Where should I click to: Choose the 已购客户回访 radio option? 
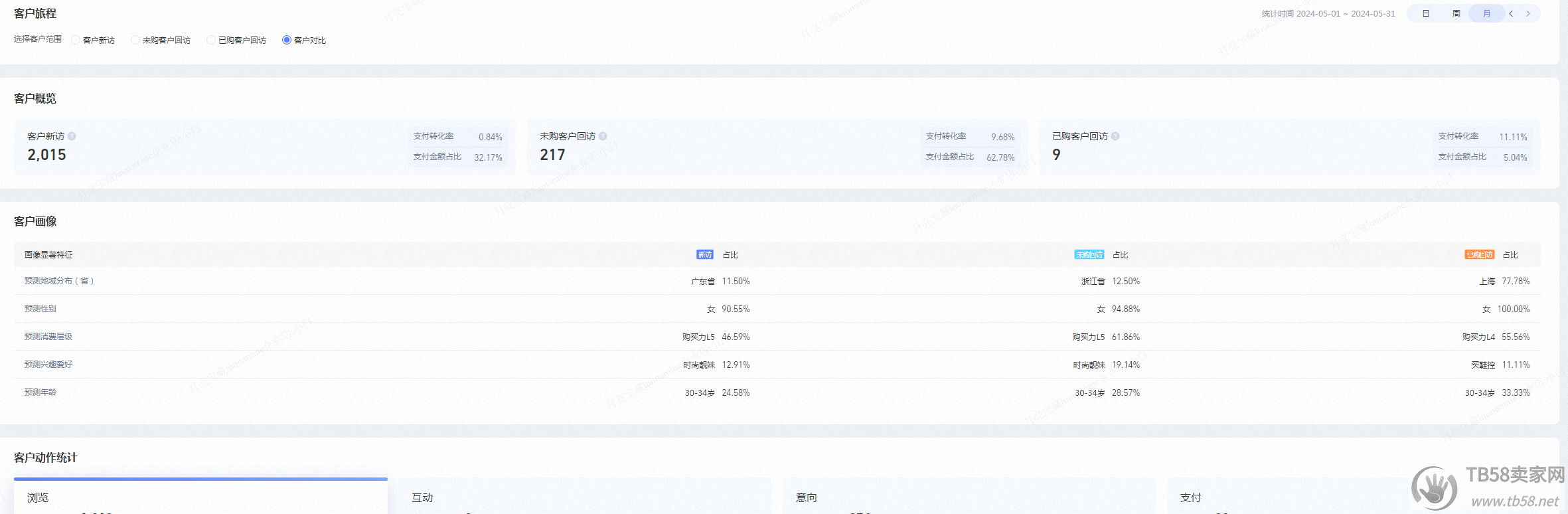pos(211,41)
